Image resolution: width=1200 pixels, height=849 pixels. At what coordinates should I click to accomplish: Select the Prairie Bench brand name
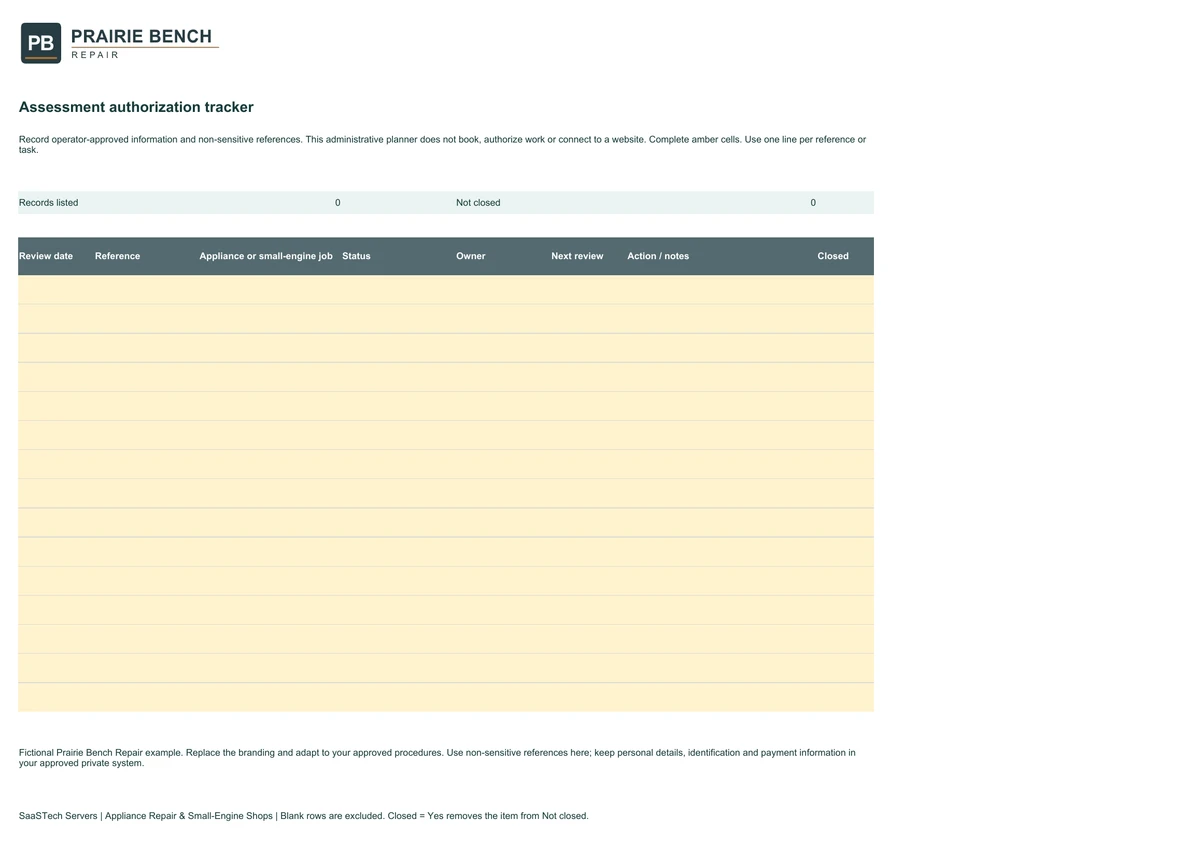pos(142,37)
